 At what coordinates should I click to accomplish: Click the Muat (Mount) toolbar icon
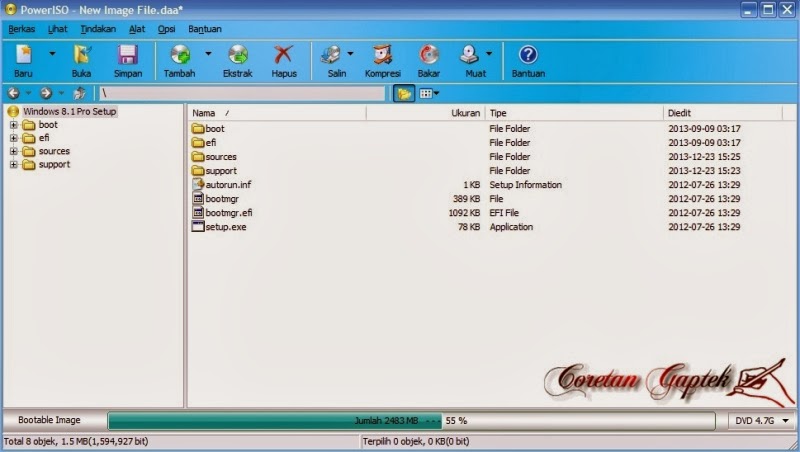(x=469, y=55)
